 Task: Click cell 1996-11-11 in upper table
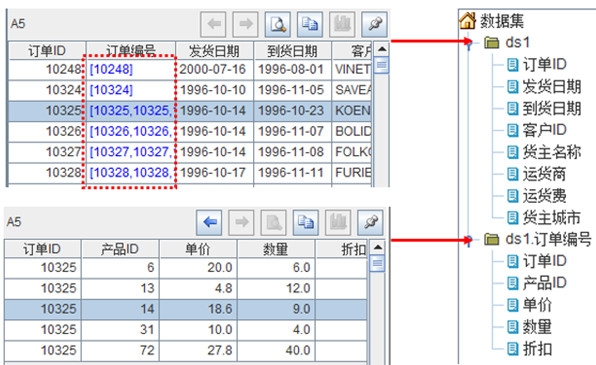tap(292, 173)
